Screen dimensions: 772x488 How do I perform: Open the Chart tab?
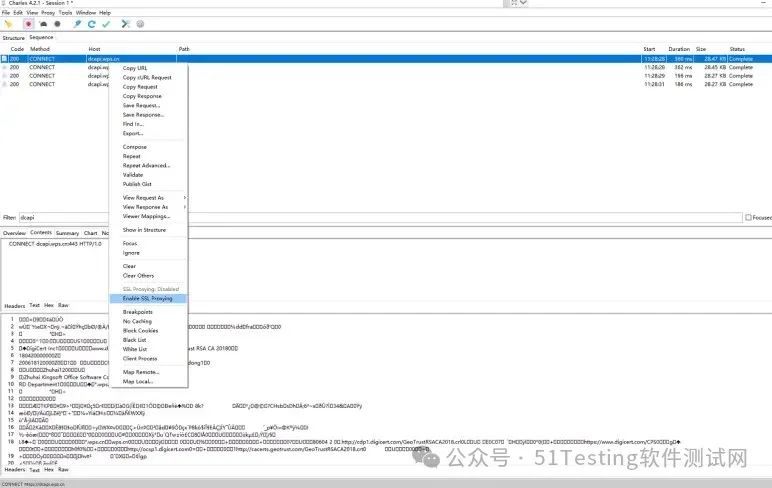tap(91, 233)
